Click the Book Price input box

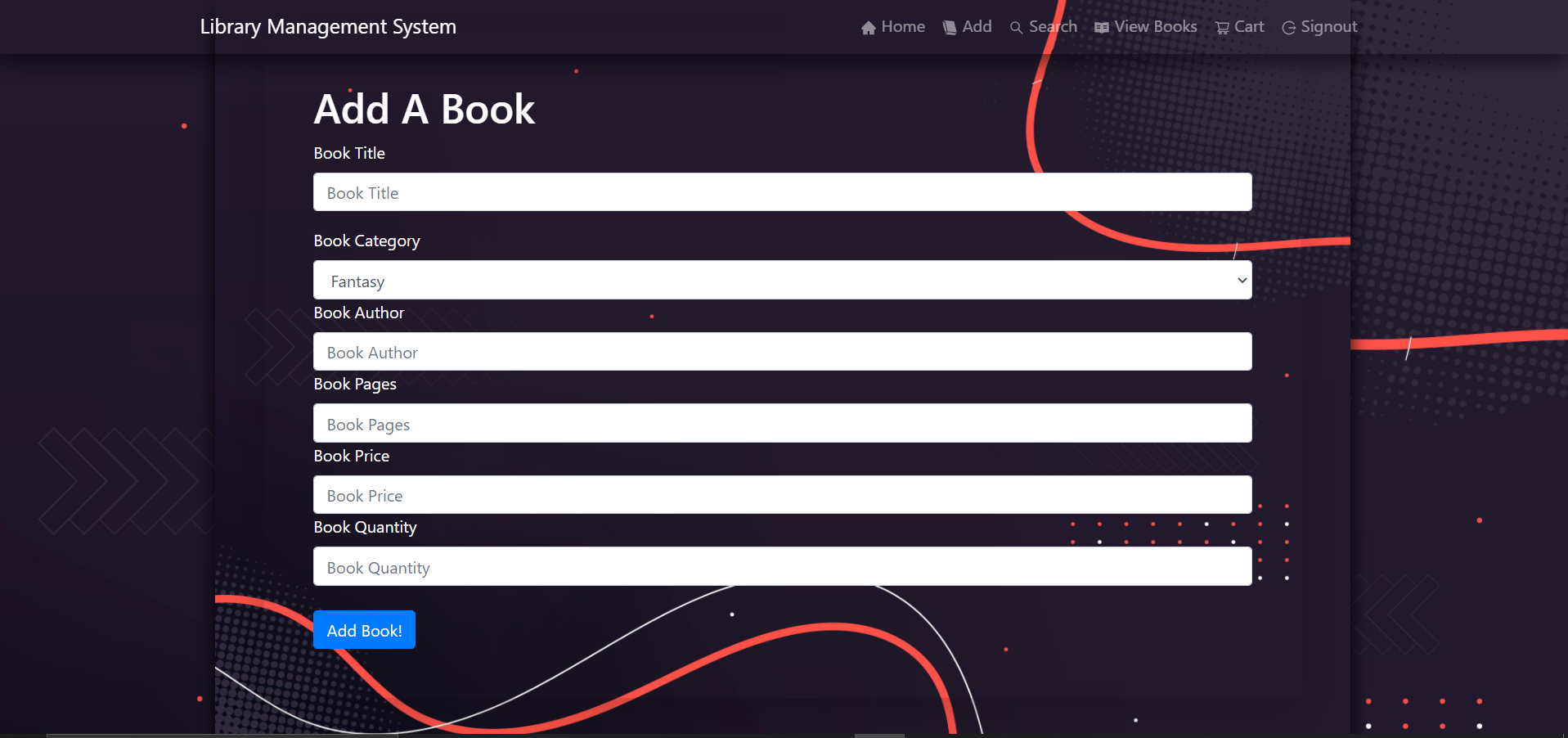[782, 494]
